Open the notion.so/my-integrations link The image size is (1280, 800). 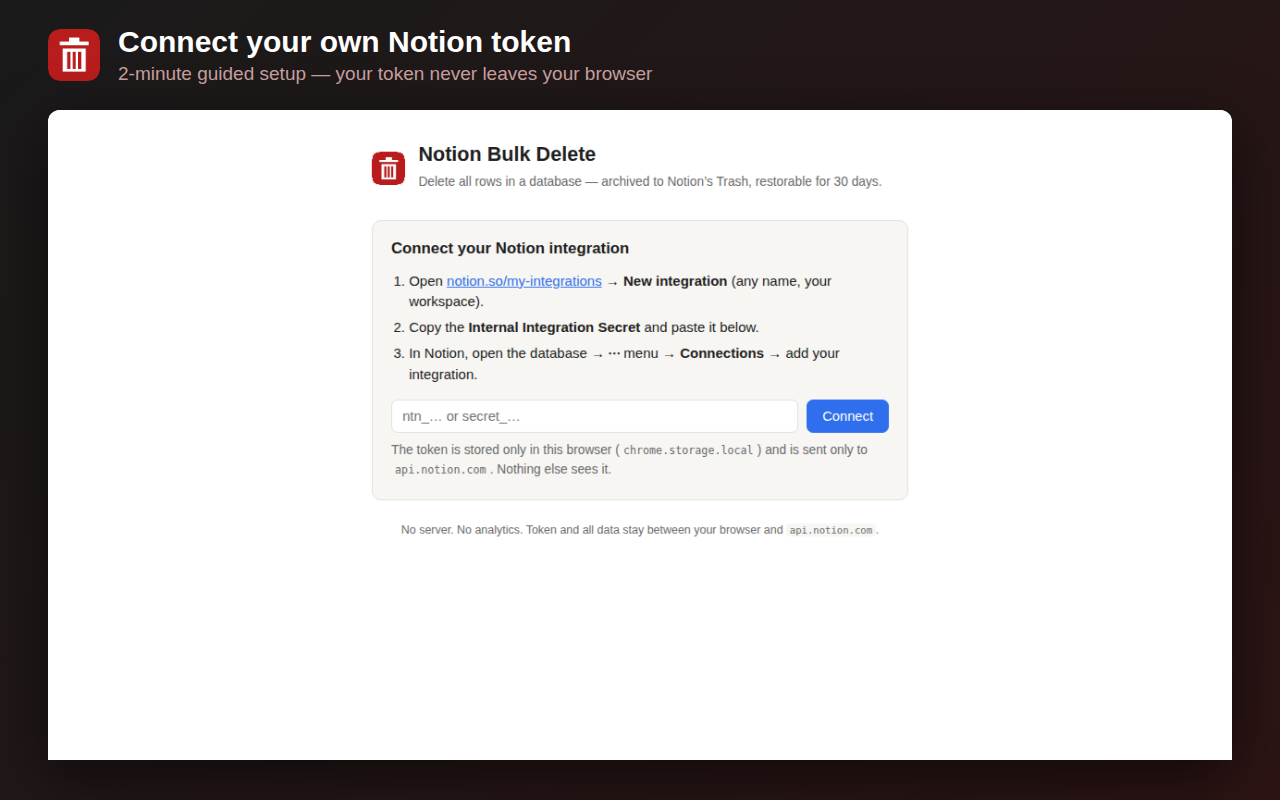524,281
